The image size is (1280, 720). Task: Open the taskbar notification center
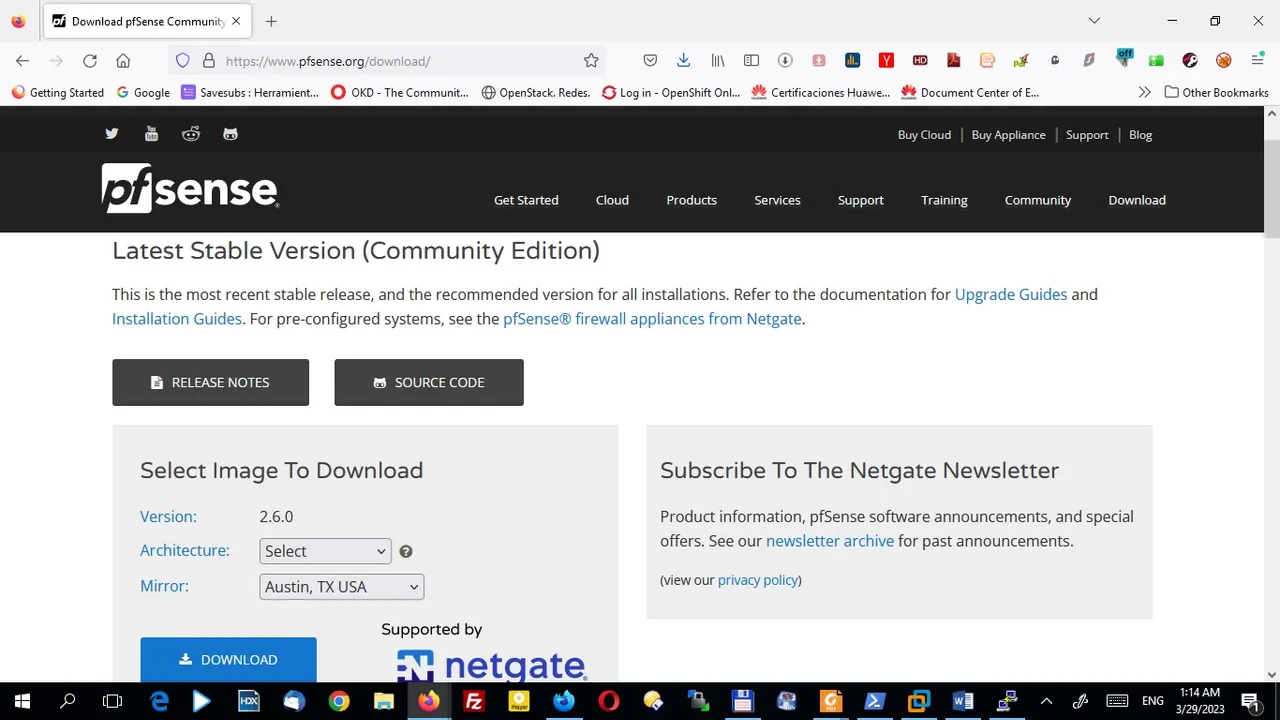pos(1249,701)
